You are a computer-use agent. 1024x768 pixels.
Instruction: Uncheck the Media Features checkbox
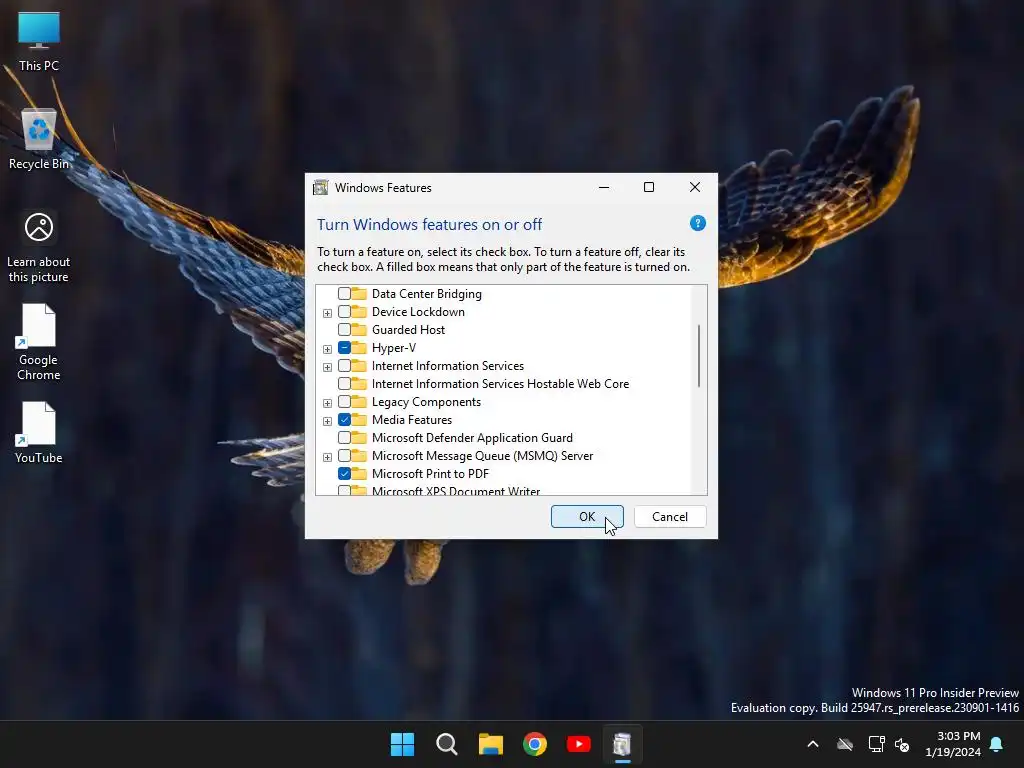tap(344, 419)
